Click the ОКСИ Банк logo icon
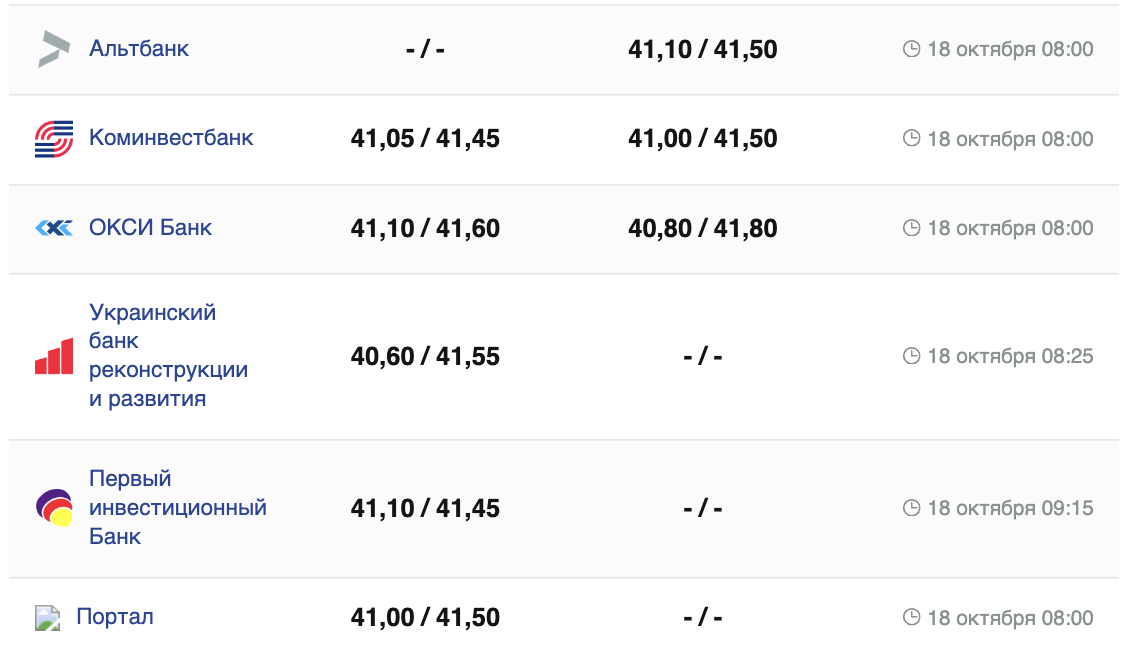 [x=54, y=228]
